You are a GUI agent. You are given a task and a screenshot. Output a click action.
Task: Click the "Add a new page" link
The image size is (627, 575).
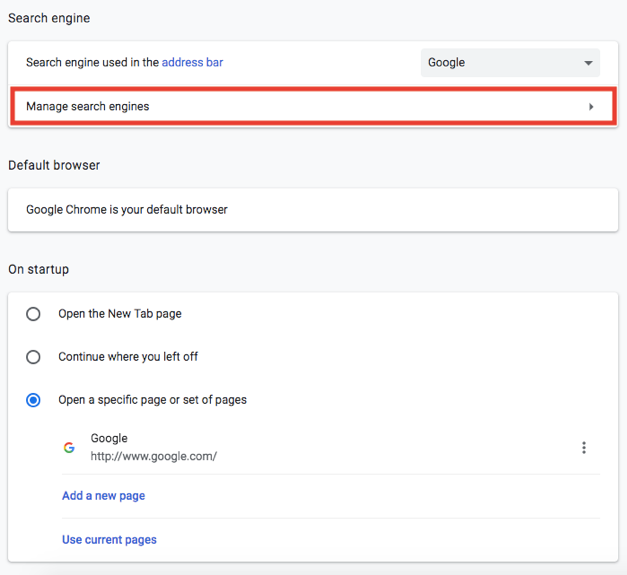[103, 496]
